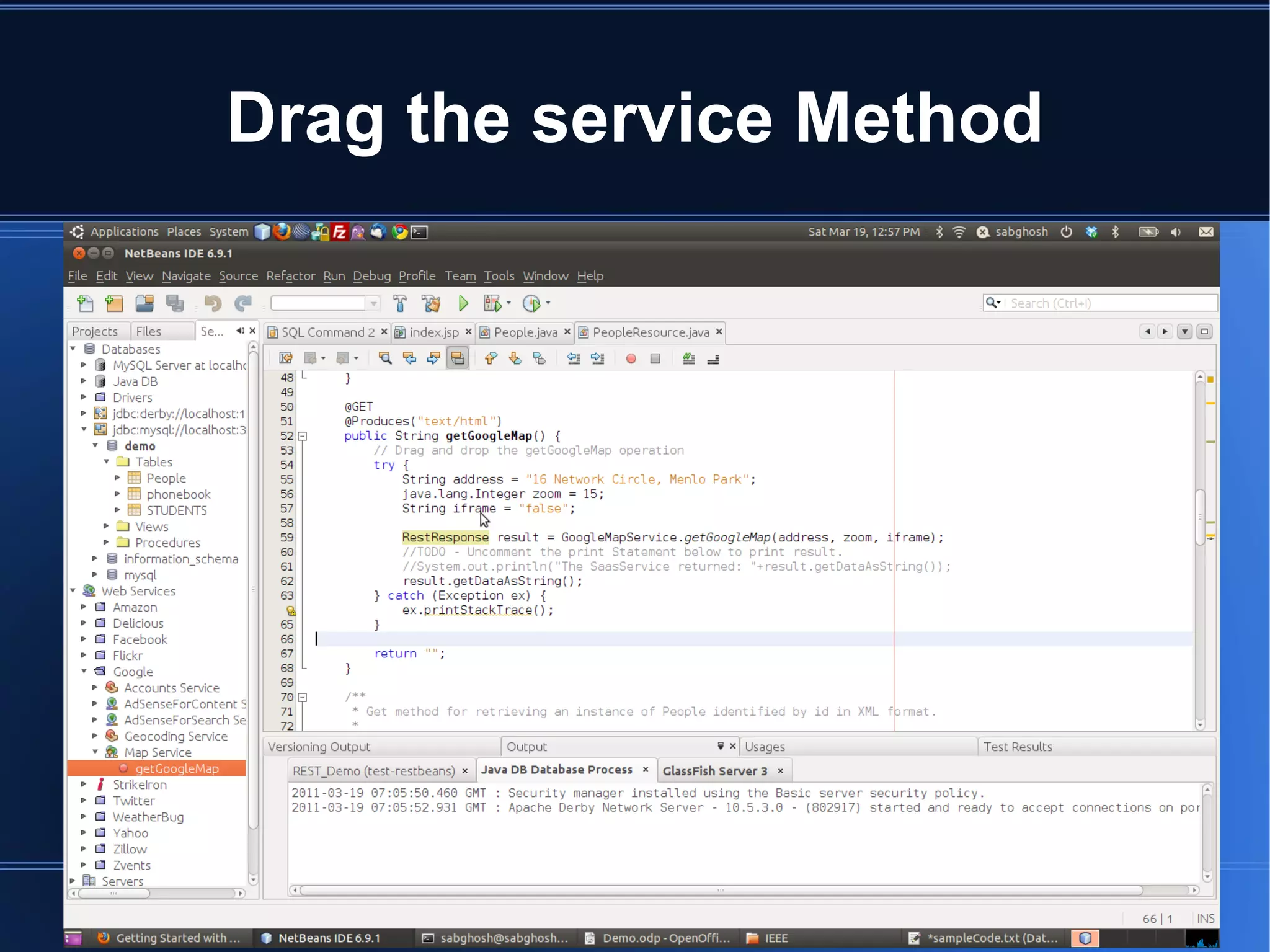Click the New File toolbar icon
The image size is (1270, 952).
[85, 303]
